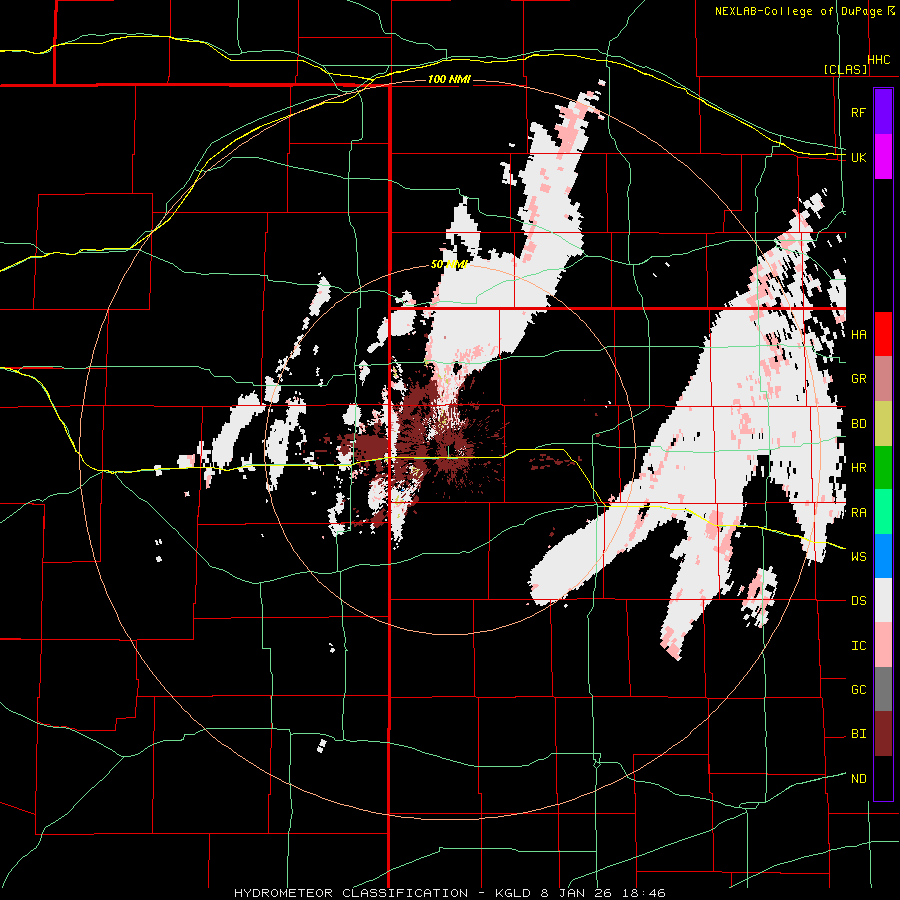Click the ND legend label
This screenshot has height=900, width=900.
coord(858,779)
